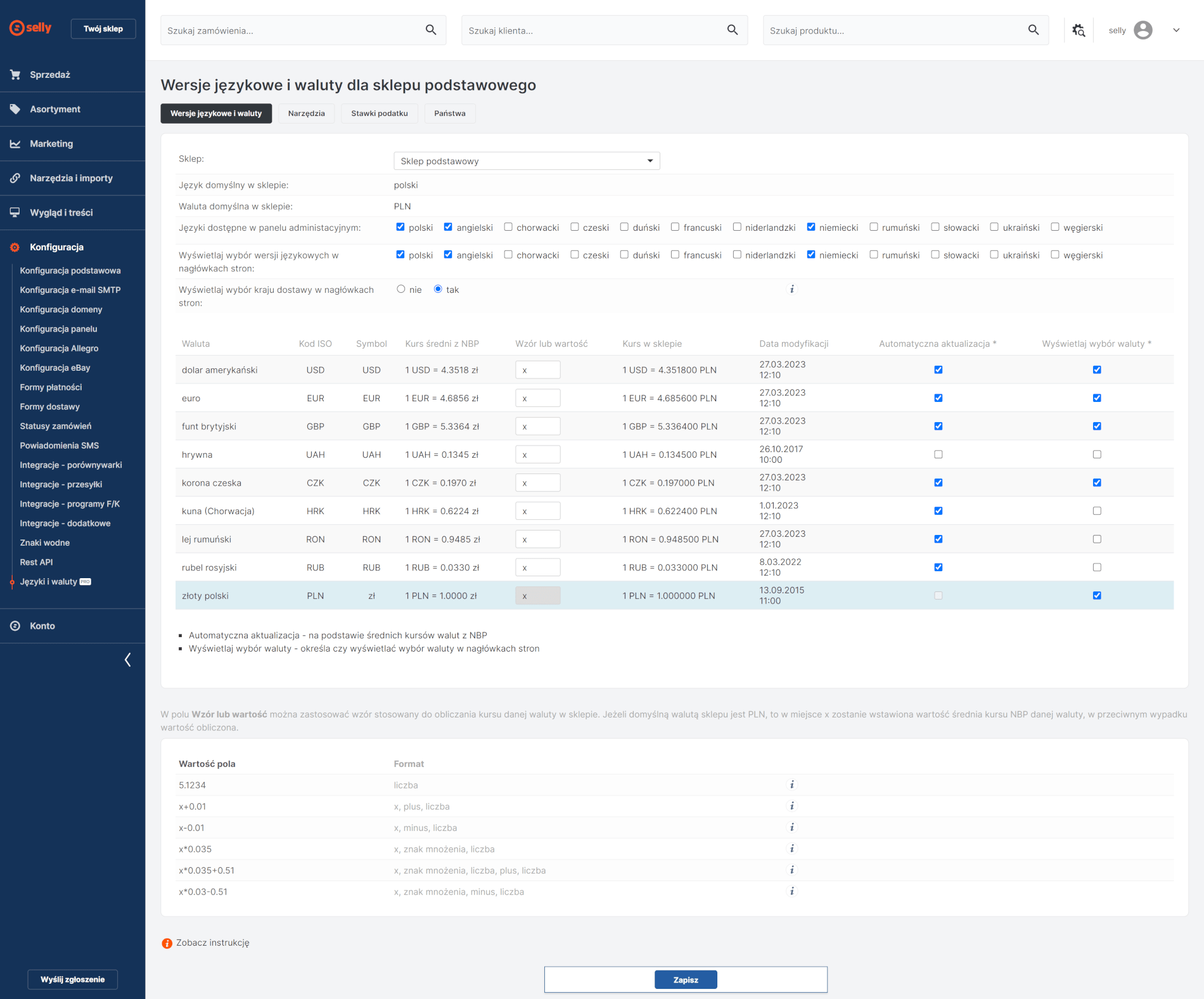Enable chorwacki in admin panel languages
The height and width of the screenshot is (999, 1204).
tap(508, 227)
